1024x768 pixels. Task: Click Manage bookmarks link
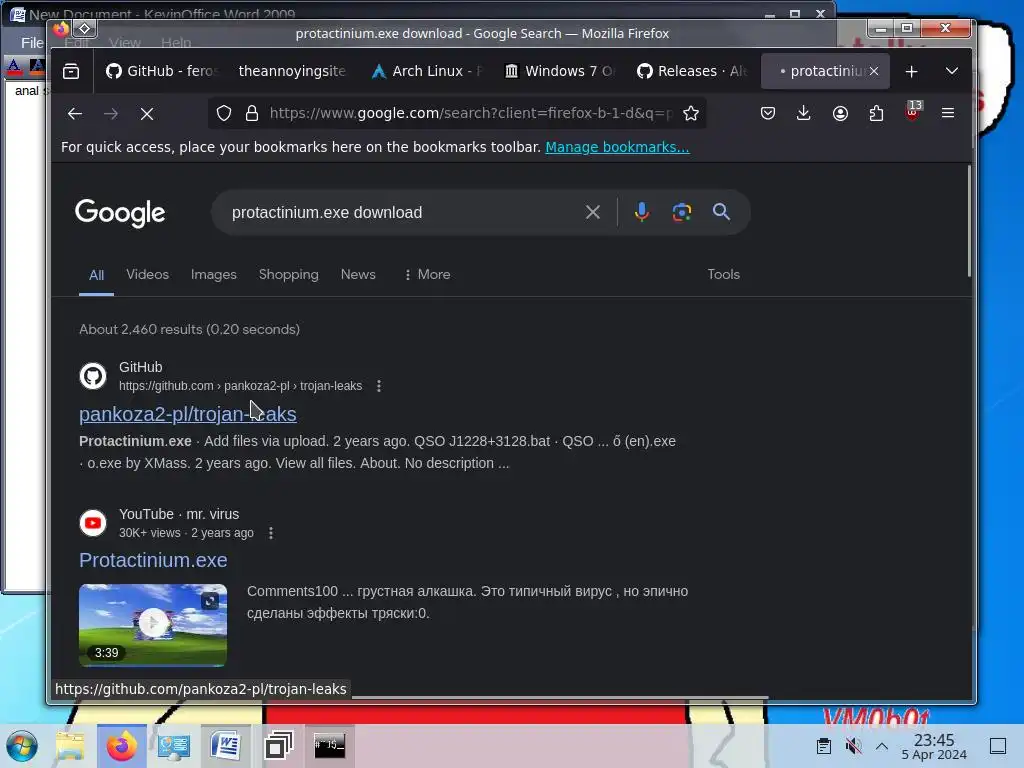tap(617, 148)
